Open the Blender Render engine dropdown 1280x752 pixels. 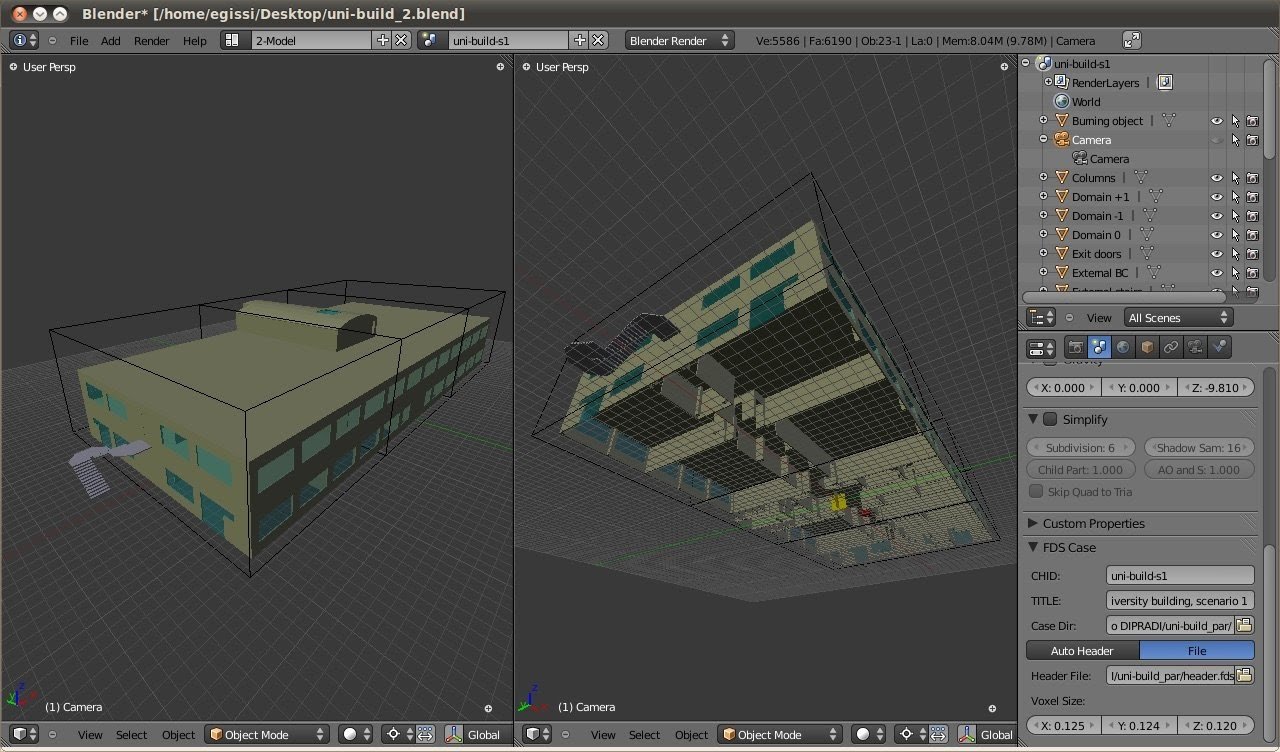pyautogui.click(x=679, y=40)
